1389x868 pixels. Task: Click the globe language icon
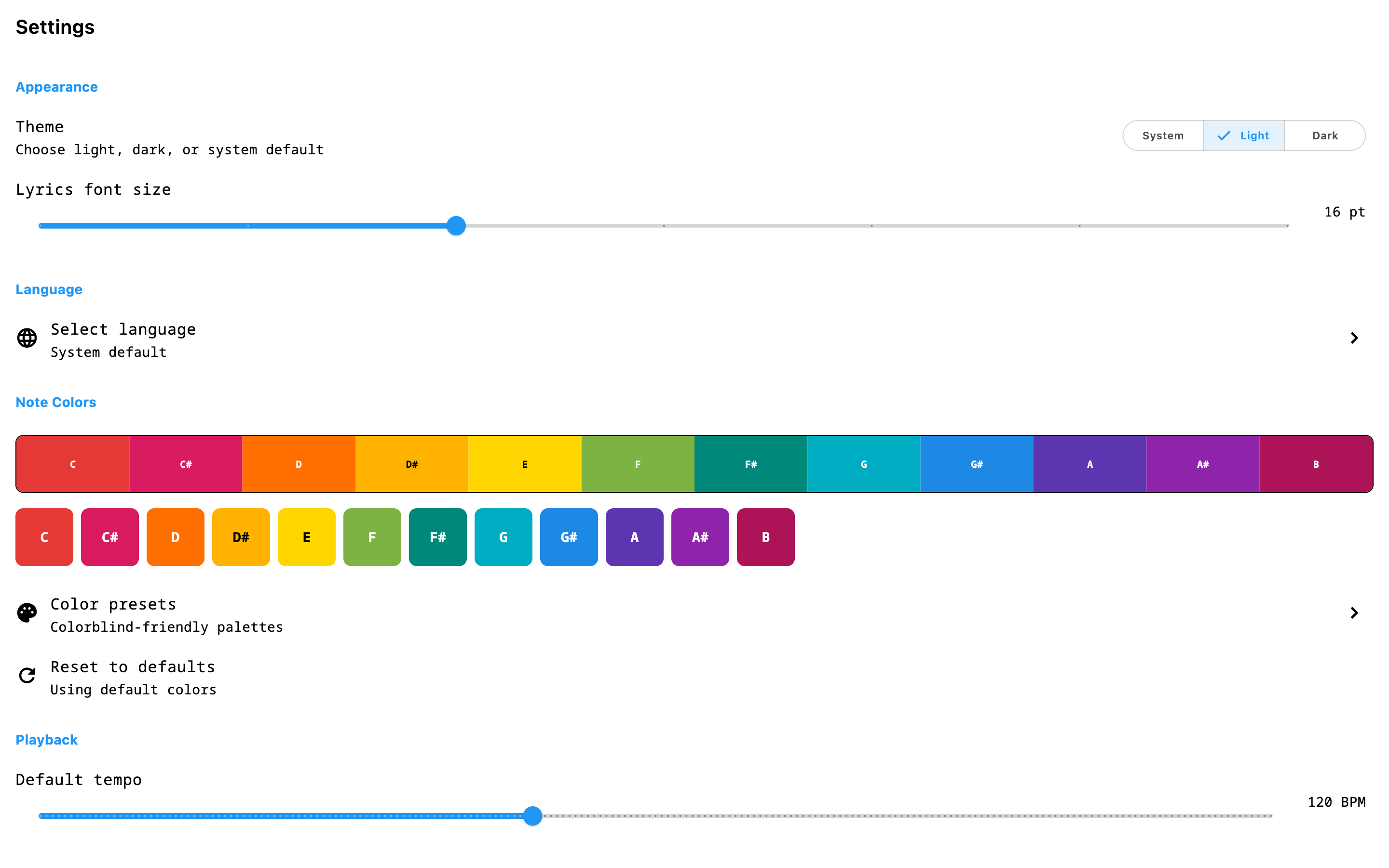click(x=27, y=338)
